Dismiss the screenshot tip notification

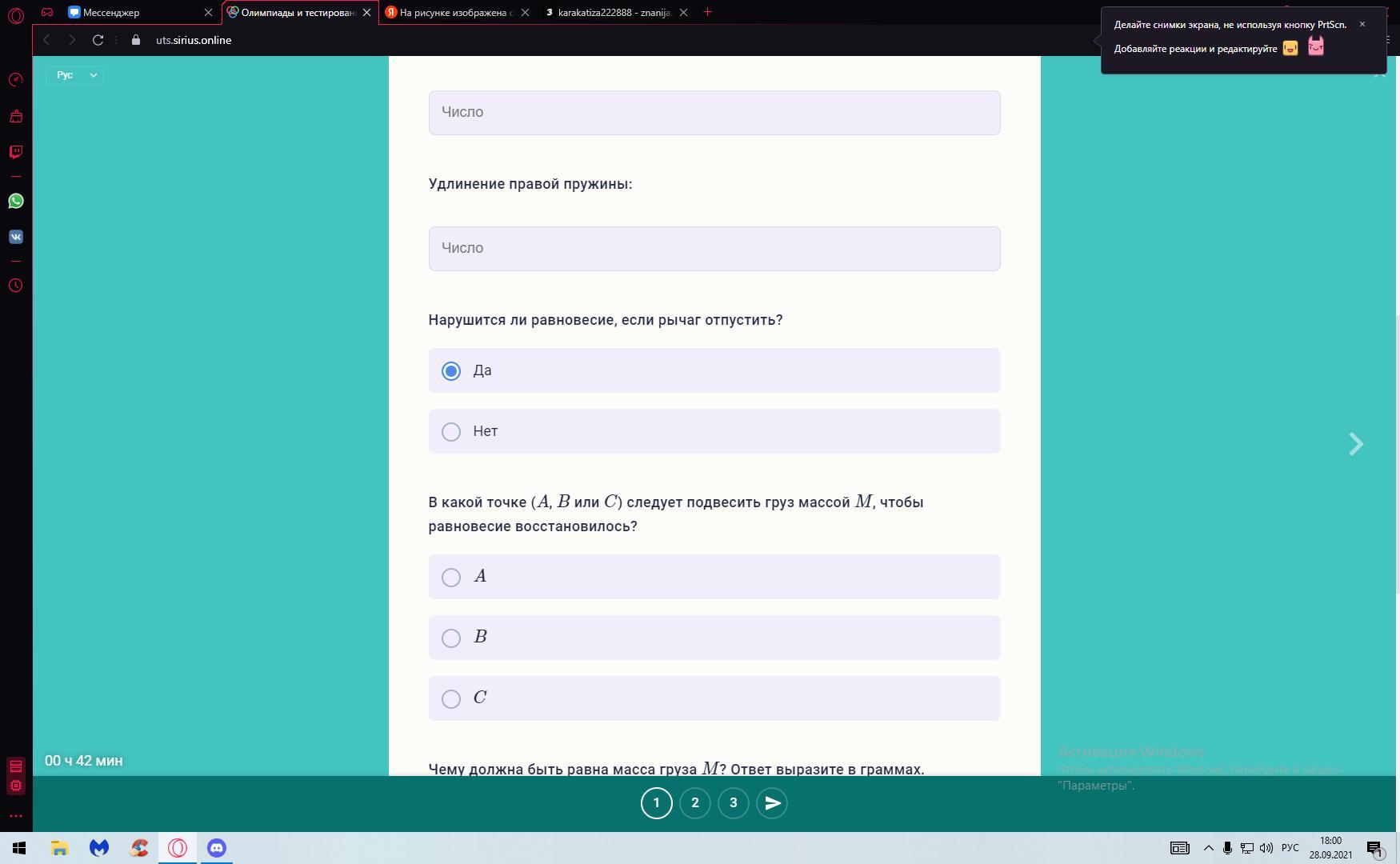1362,24
